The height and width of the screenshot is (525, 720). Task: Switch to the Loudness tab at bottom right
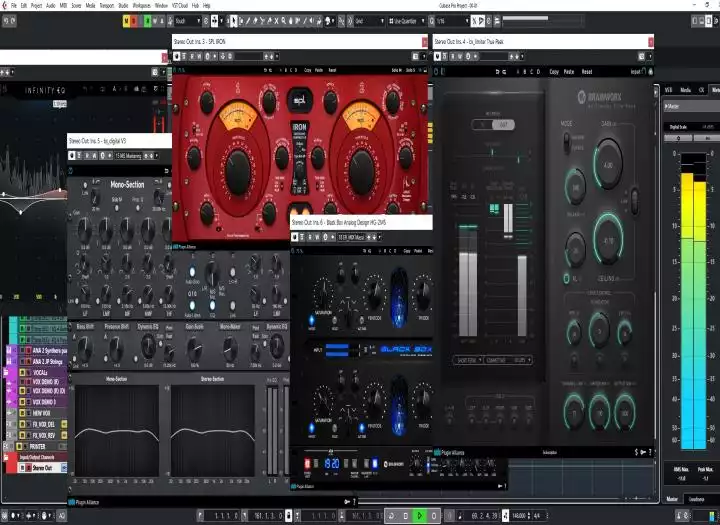point(696,499)
